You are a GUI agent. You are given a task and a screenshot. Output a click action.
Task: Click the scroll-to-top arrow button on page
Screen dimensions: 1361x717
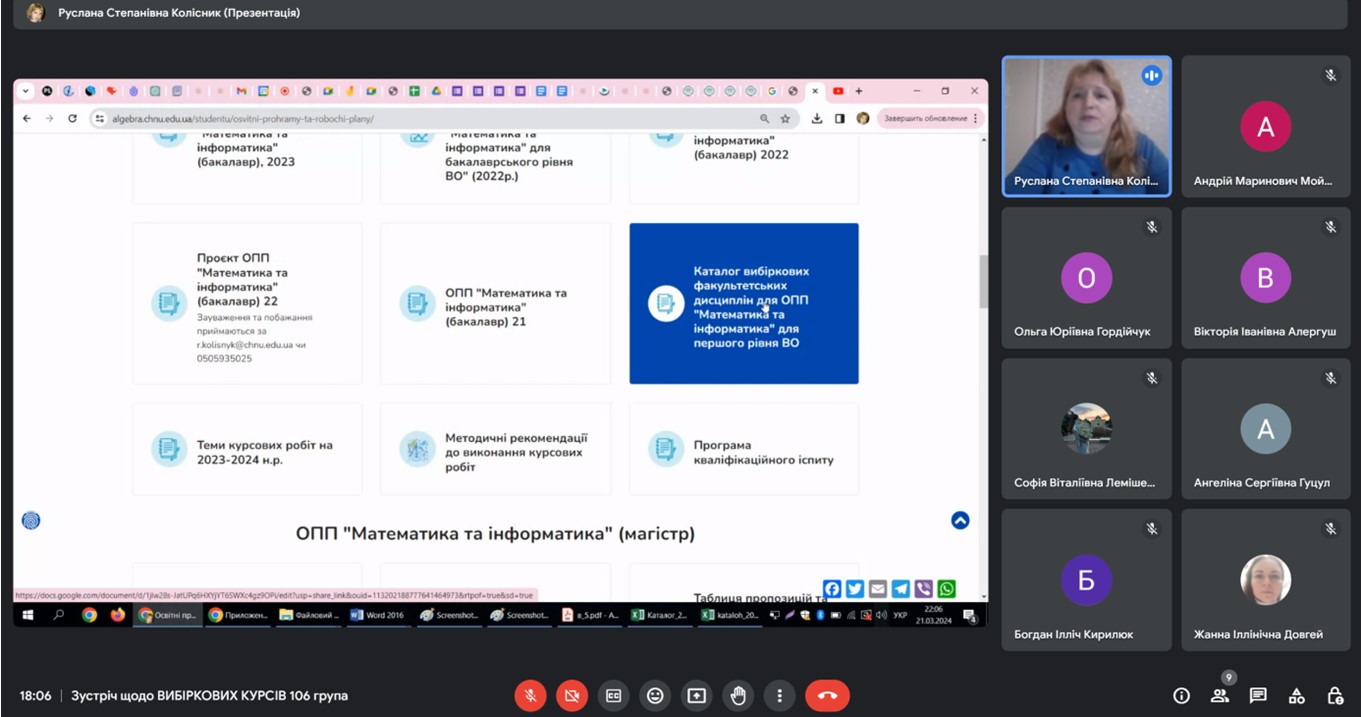pyautogui.click(x=960, y=520)
